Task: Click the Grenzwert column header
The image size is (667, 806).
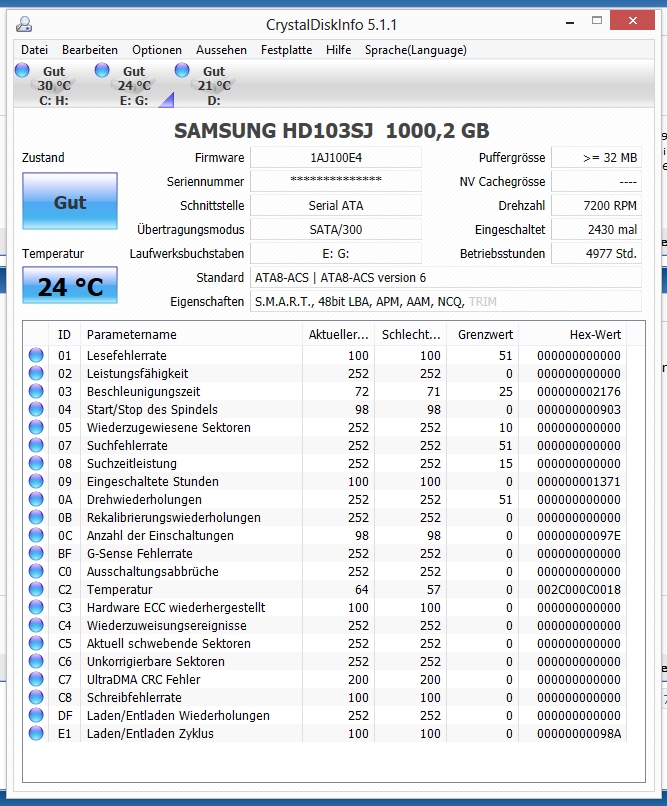Action: 483,335
